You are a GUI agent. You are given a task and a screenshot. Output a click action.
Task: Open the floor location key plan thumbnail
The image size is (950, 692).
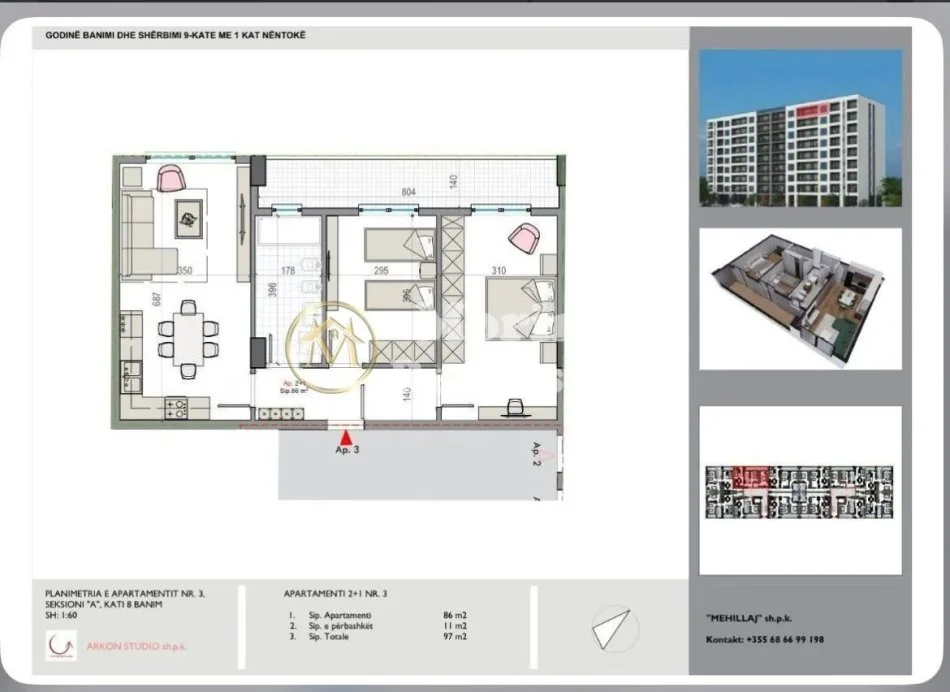[x=799, y=489]
